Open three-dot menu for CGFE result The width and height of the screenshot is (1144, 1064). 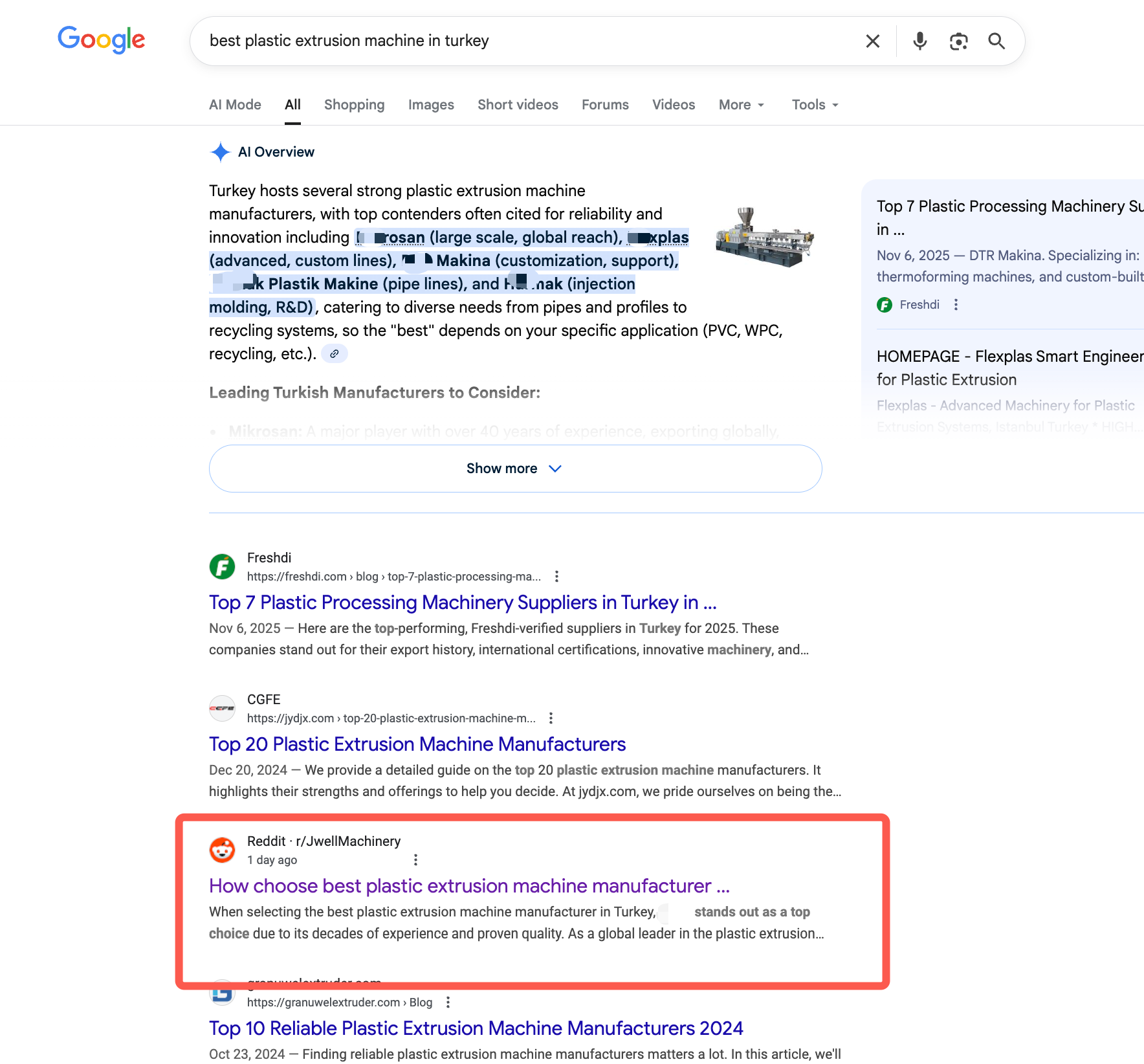pos(551,718)
